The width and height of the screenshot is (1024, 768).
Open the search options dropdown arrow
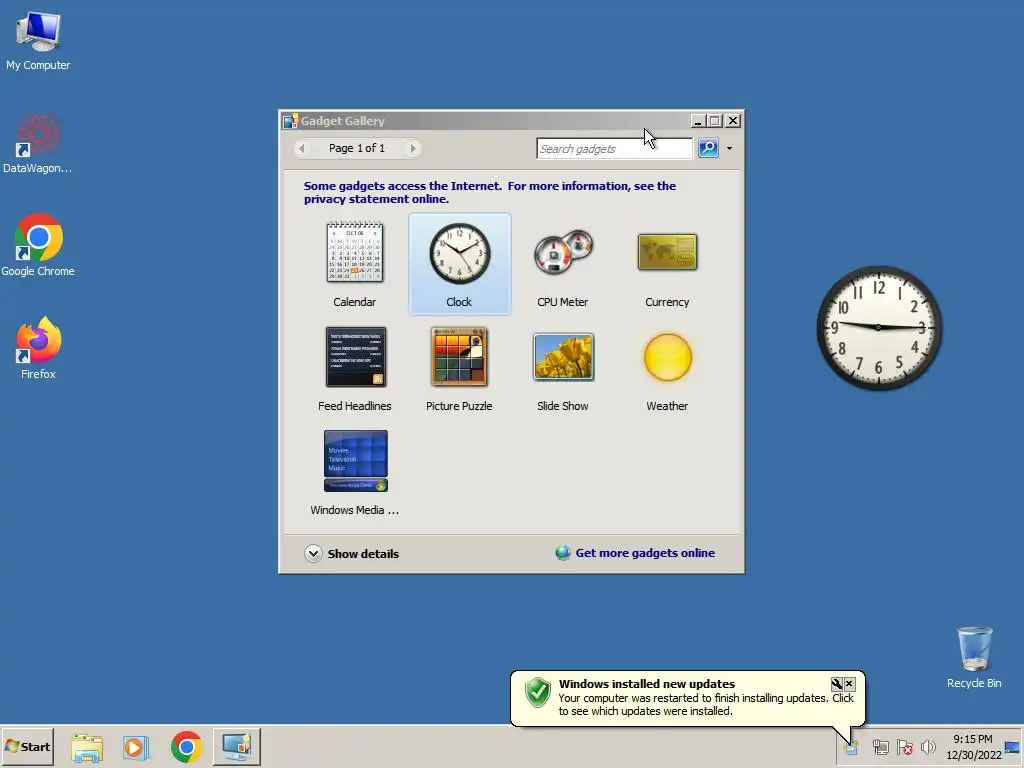click(729, 148)
